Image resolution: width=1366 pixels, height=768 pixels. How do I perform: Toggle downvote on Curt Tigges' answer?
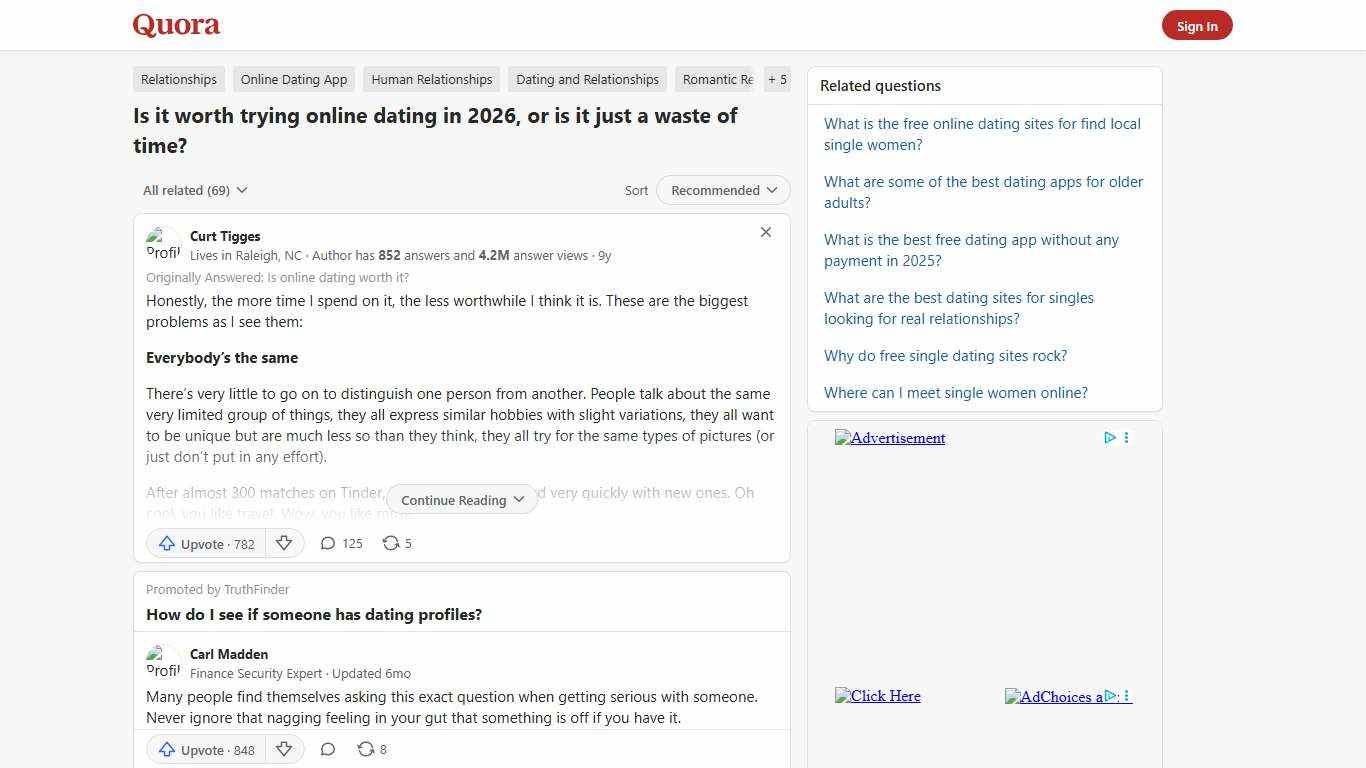click(x=284, y=543)
